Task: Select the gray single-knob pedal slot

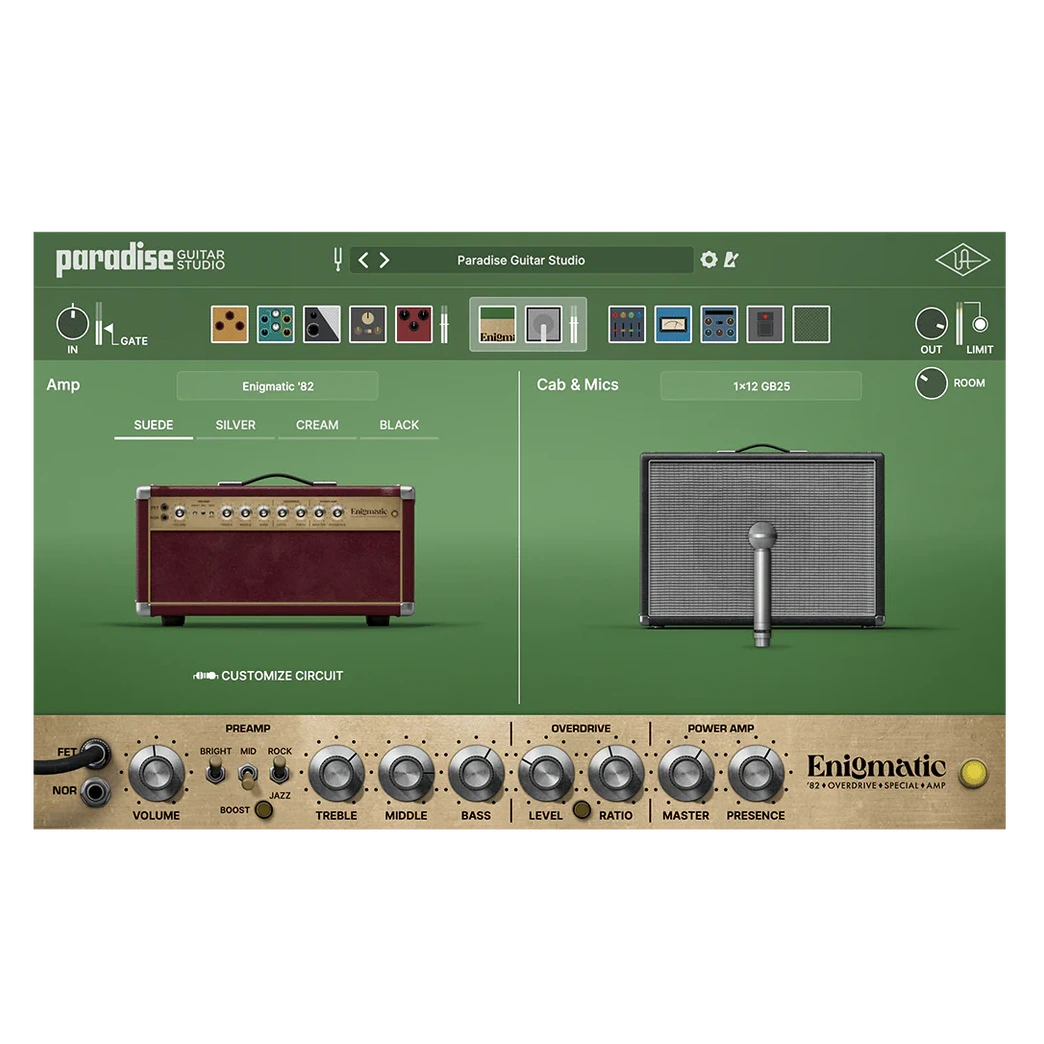Action: click(368, 324)
